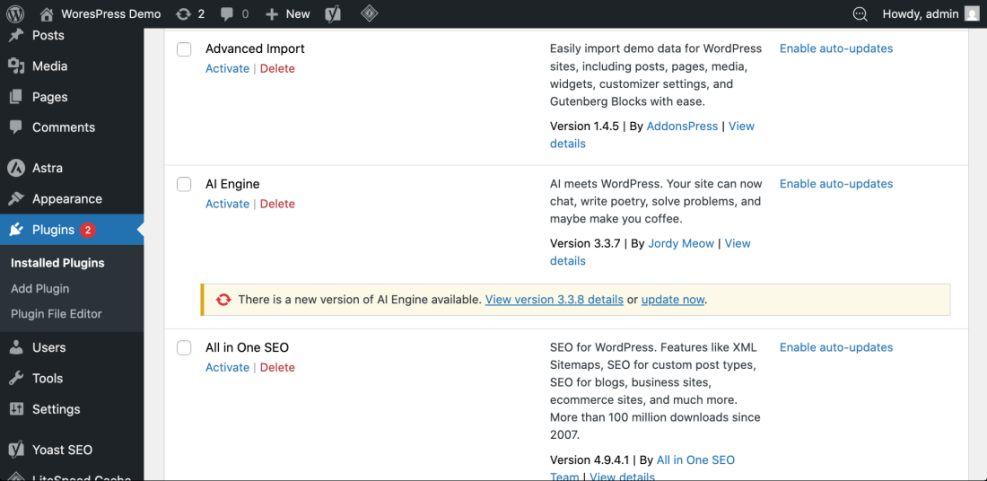Open the AddonsPress author link

[682, 126]
